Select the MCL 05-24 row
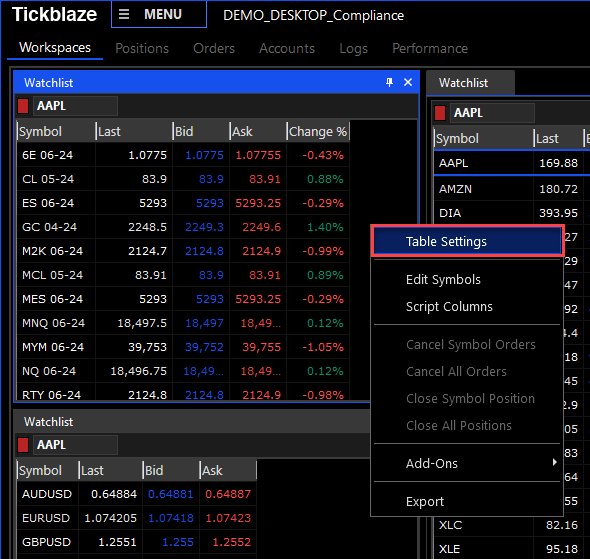The width and height of the screenshot is (590, 559). coord(183,275)
